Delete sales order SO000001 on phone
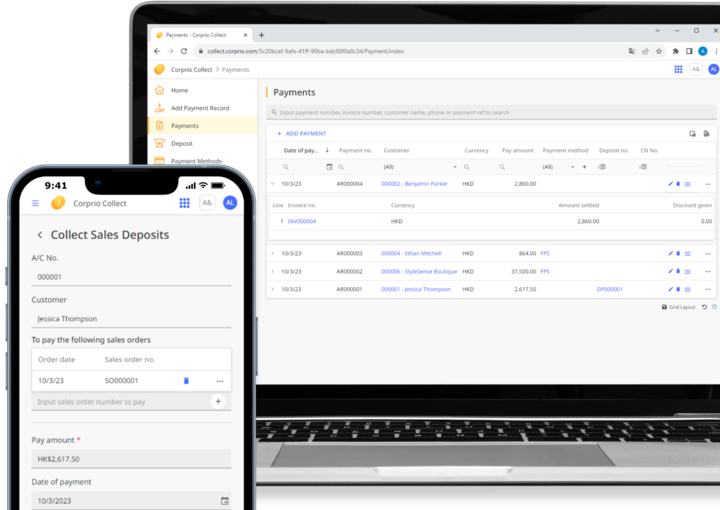 click(186, 381)
